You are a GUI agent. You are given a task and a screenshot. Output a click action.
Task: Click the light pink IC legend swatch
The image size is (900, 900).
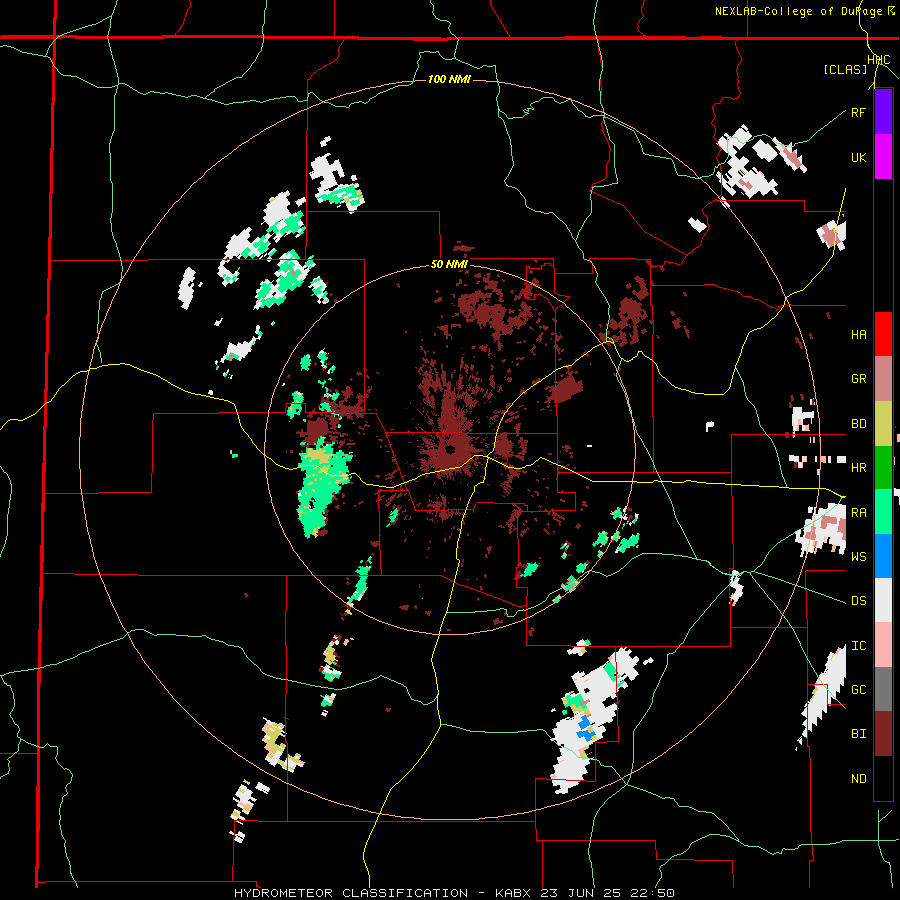883,645
